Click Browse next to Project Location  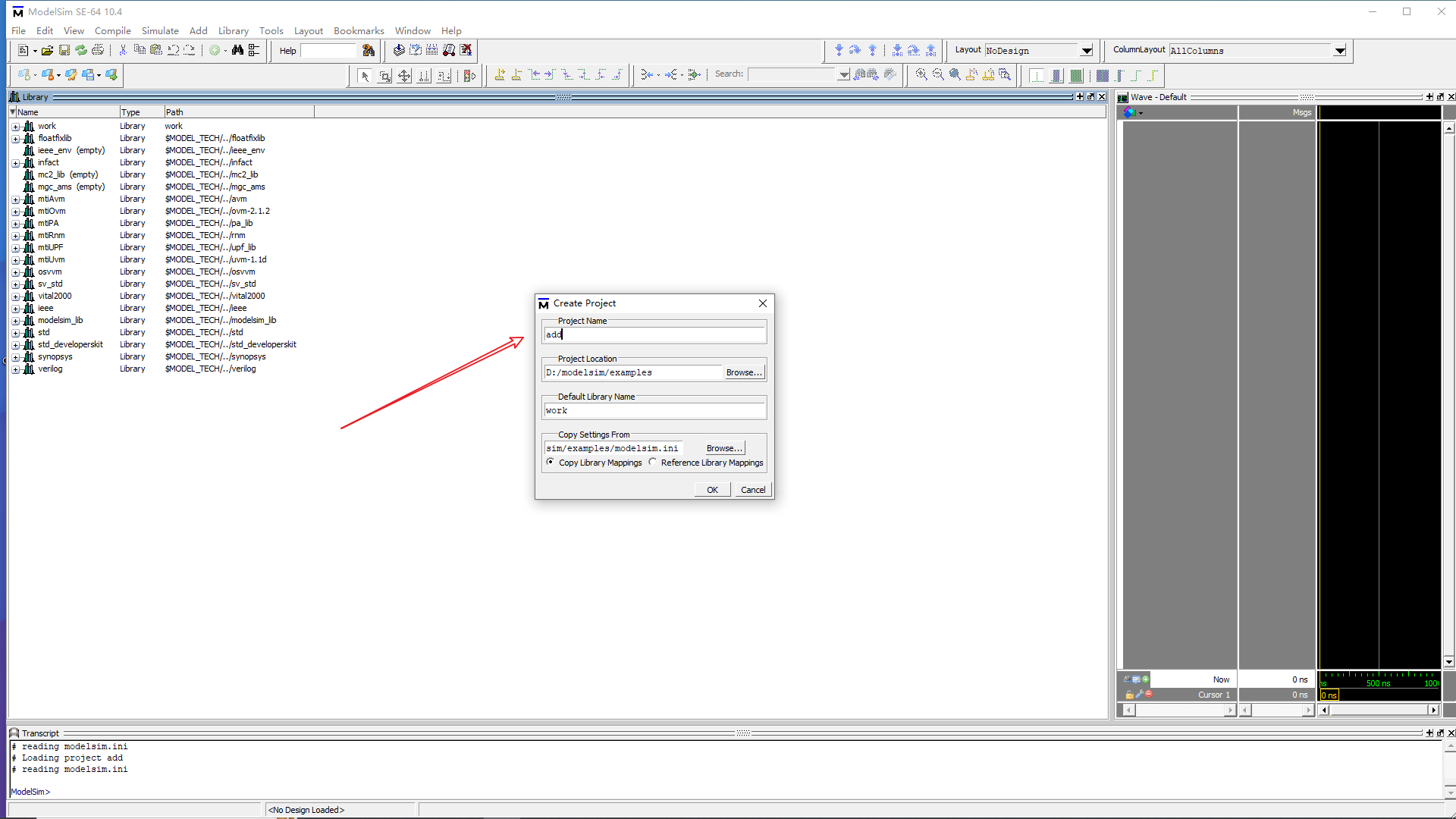pos(744,372)
